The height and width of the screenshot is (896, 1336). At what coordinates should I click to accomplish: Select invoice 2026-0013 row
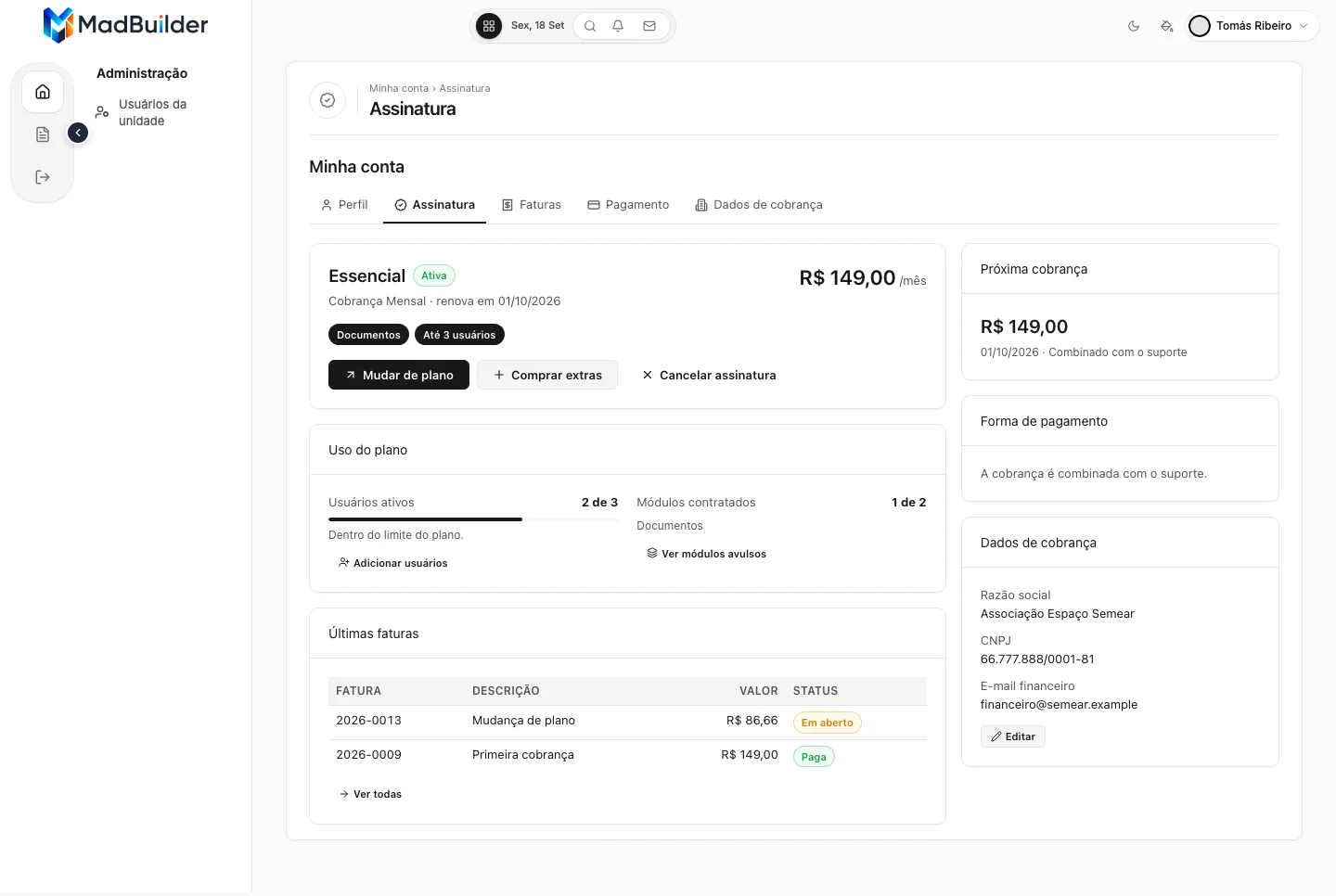point(627,723)
